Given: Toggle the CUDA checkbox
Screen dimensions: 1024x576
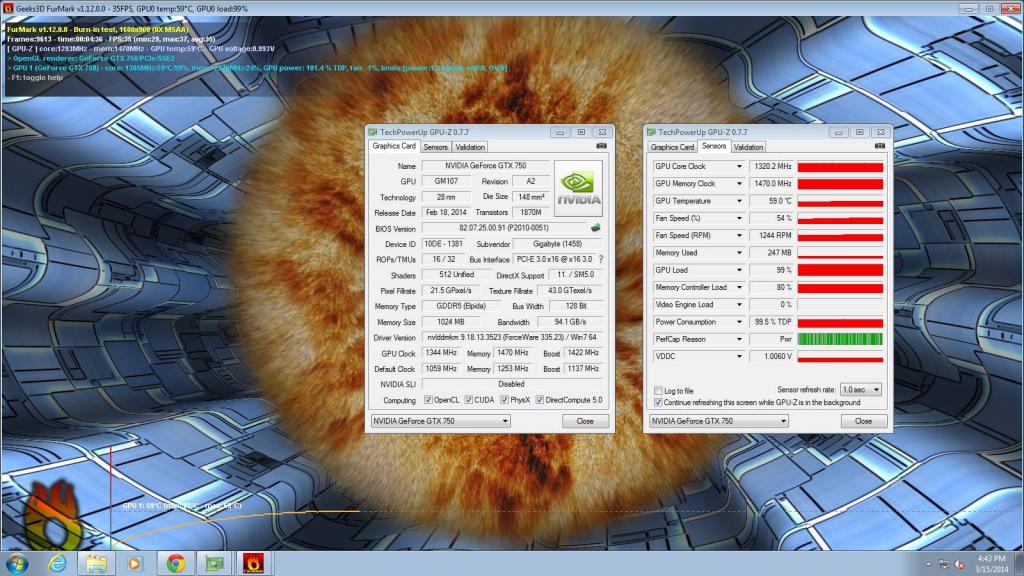Looking at the screenshot, I should pyautogui.click(x=469, y=400).
